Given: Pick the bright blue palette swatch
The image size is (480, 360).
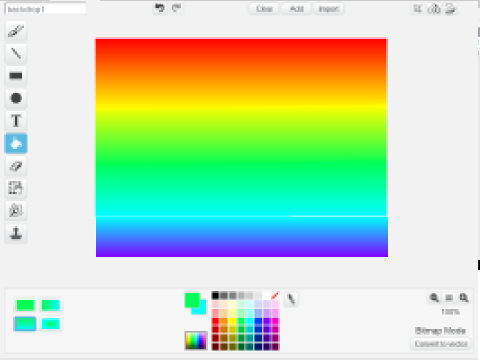Looking at the screenshot, I should (x=258, y=321).
